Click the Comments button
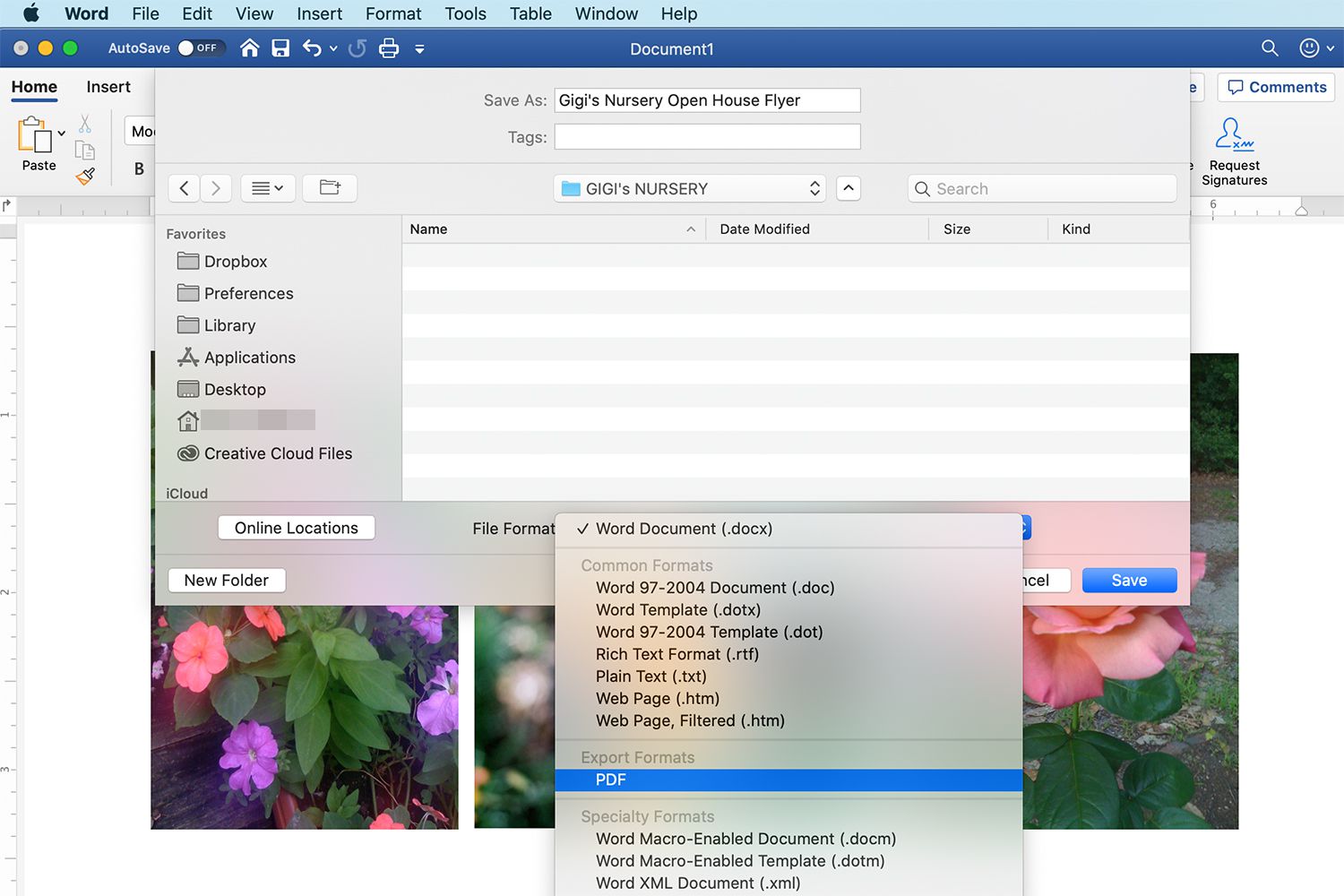This screenshot has height=896, width=1344. (x=1277, y=87)
